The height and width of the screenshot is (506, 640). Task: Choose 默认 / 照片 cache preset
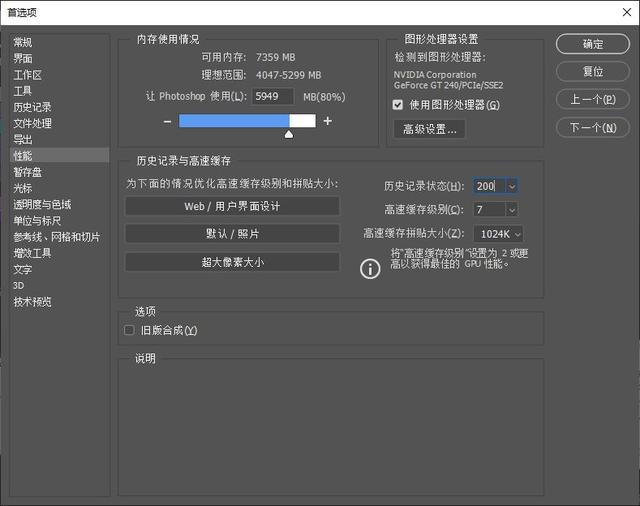[x=232, y=234]
